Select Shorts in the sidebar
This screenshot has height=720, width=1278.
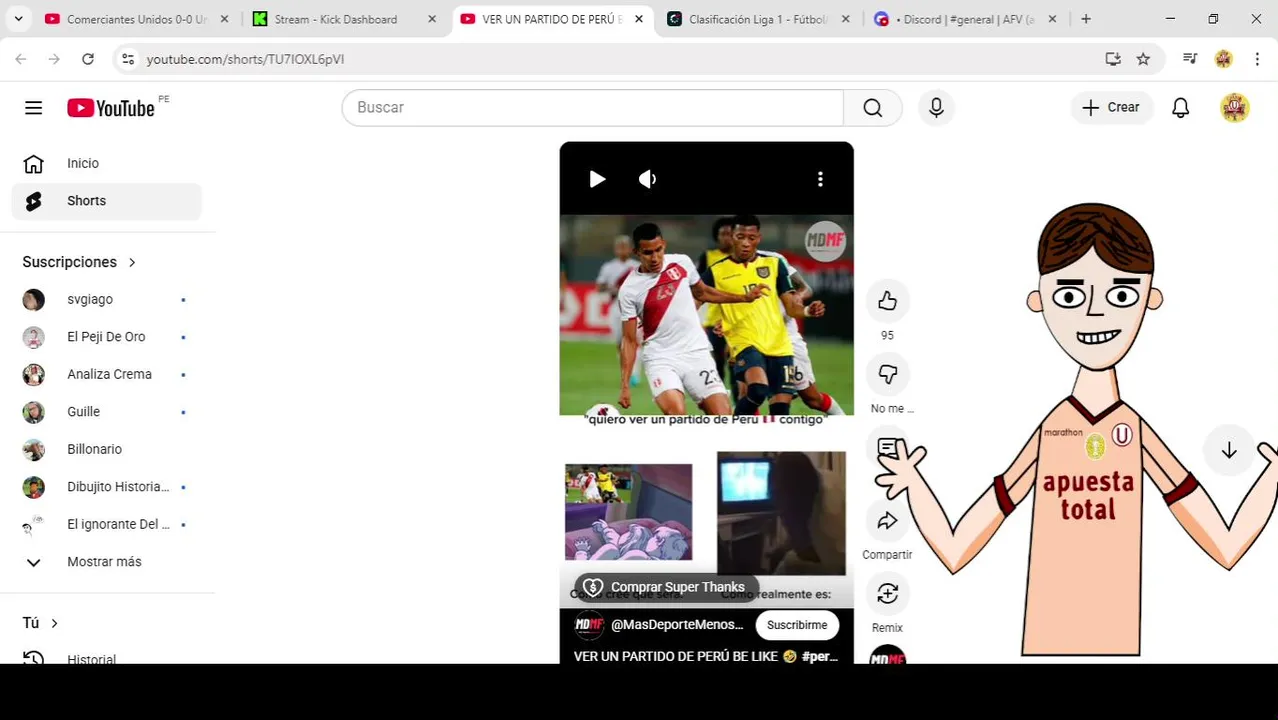tap(107, 201)
